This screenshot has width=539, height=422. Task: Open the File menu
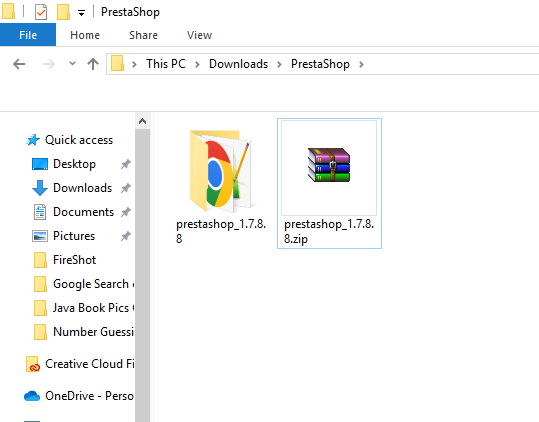pyautogui.click(x=28, y=35)
